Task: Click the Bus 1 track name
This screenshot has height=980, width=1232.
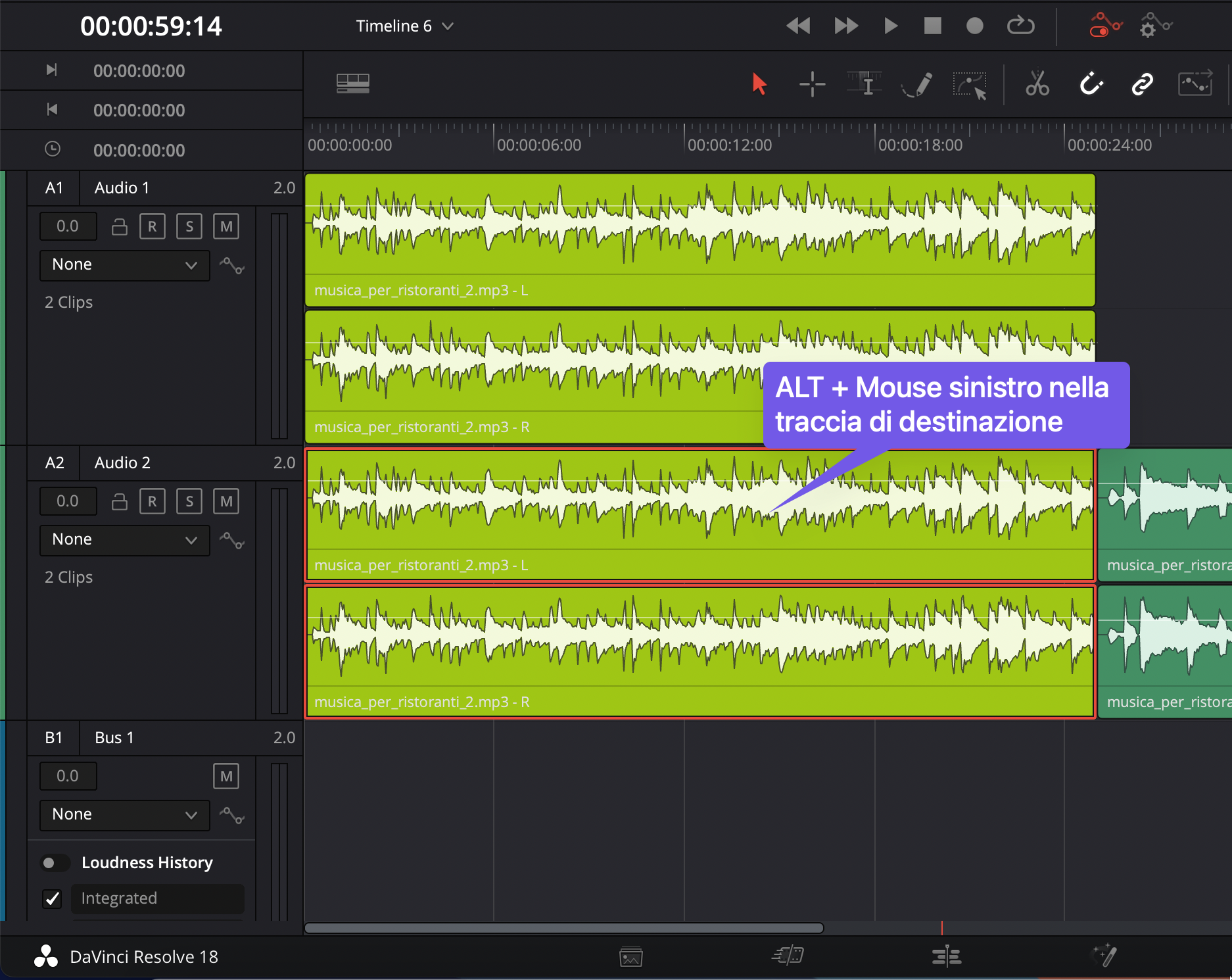Action: (x=114, y=738)
